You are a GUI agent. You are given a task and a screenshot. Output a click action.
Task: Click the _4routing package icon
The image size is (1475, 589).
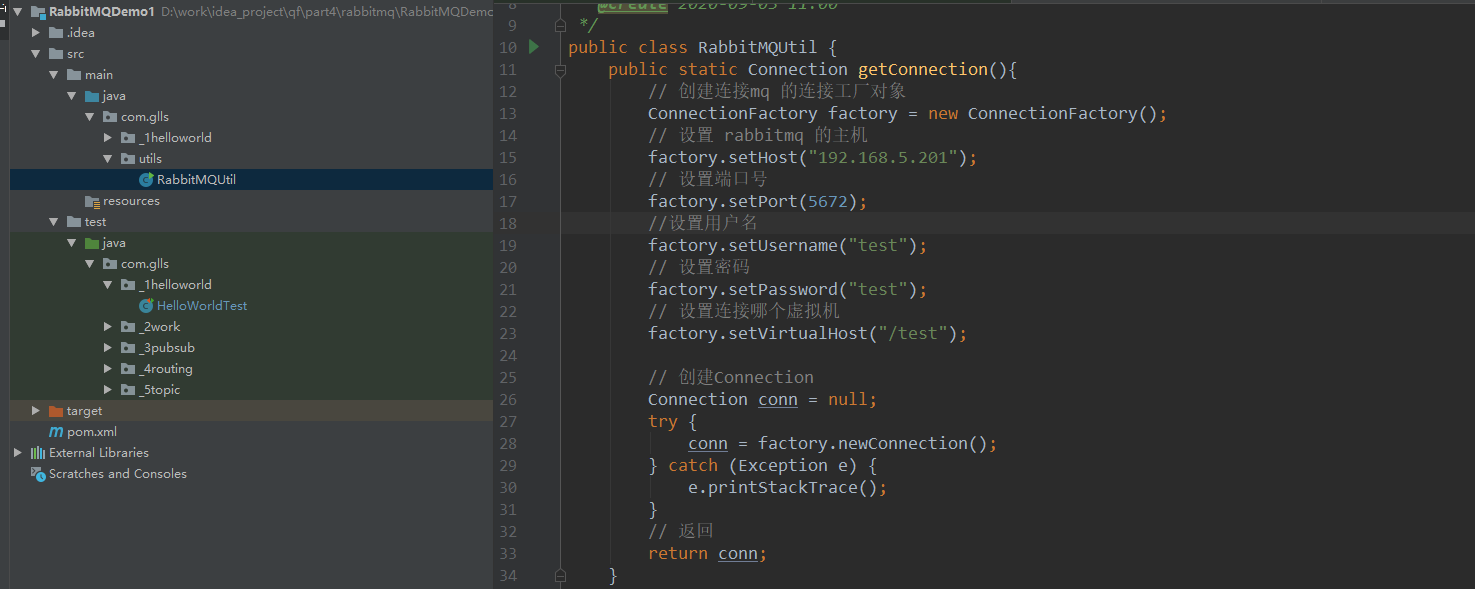click(x=128, y=369)
